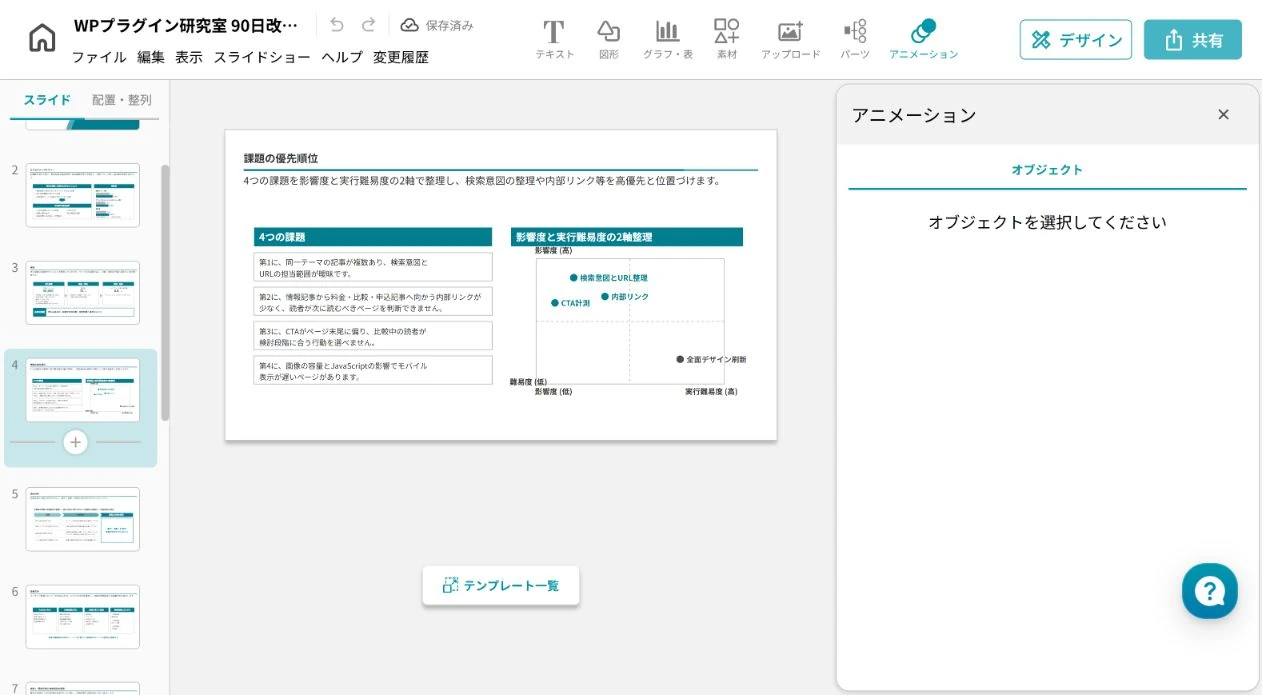
Task: Add a slide with the plus button
Action: point(76,442)
